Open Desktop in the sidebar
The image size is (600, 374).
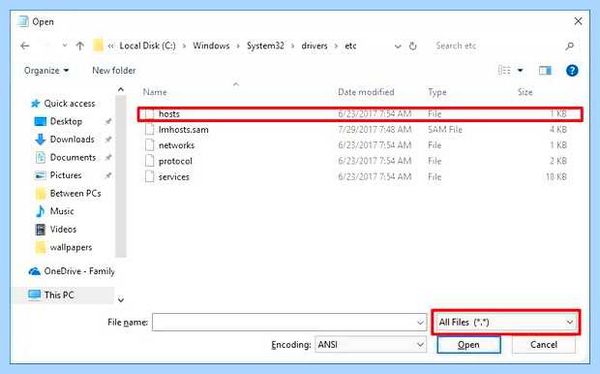coord(66,121)
